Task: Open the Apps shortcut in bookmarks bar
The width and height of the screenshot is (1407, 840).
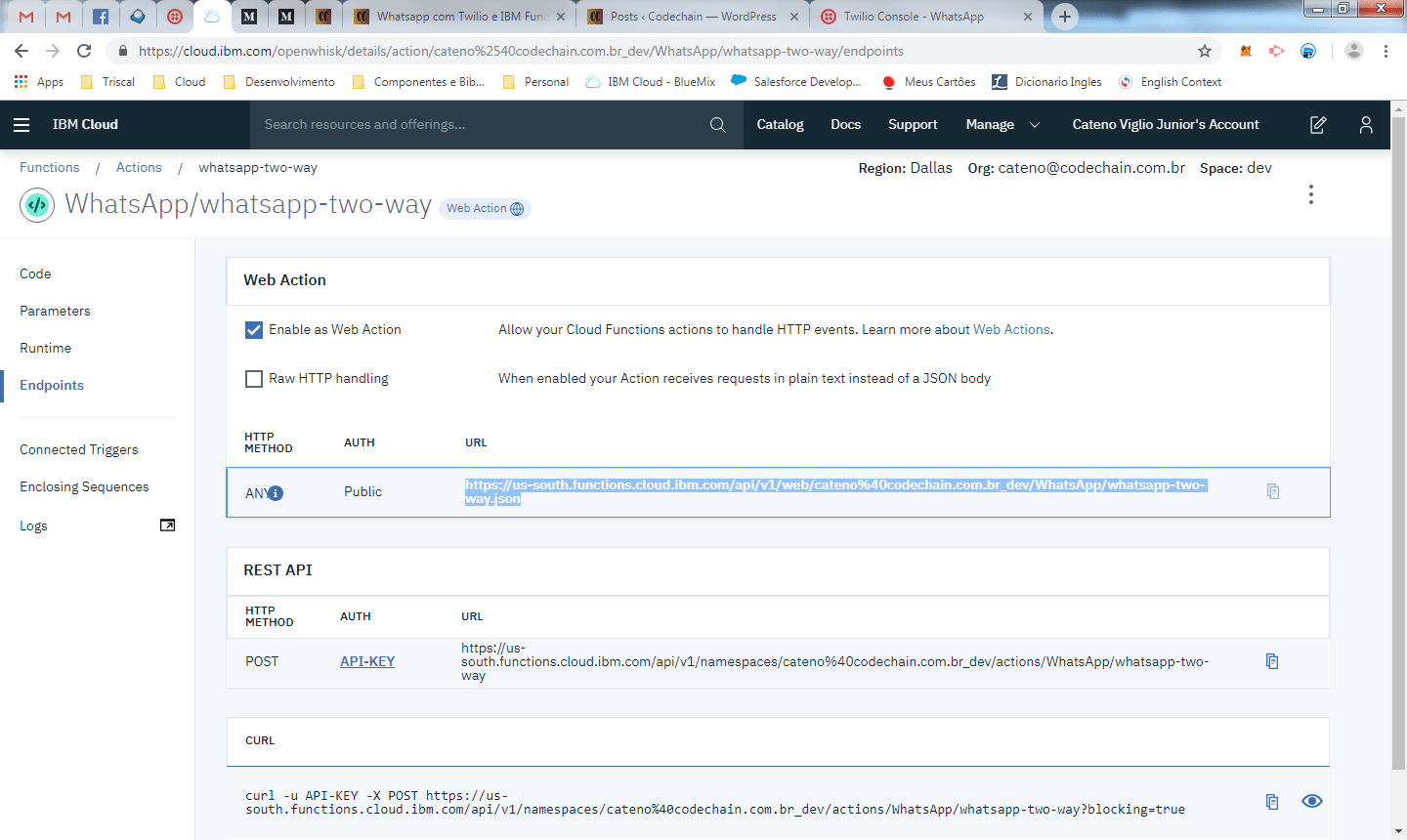Action: pyautogui.click(x=39, y=82)
